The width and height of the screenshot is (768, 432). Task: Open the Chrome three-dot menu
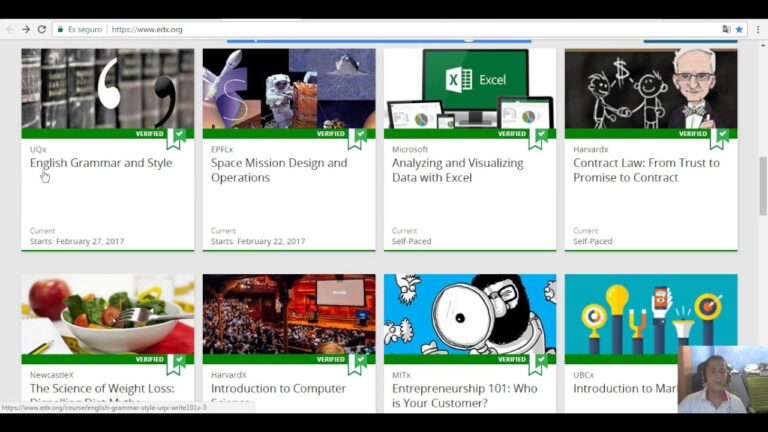(758, 29)
